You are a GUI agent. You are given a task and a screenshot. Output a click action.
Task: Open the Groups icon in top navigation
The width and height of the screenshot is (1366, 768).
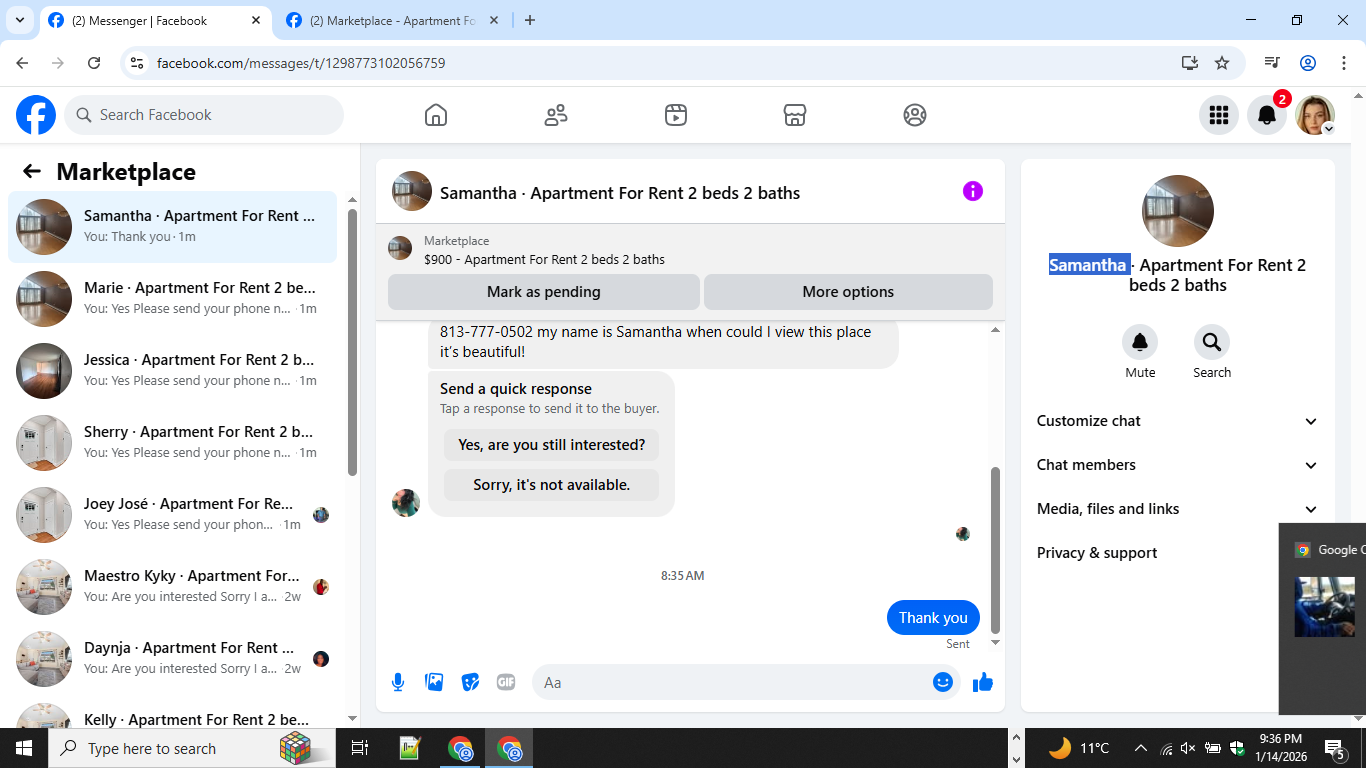click(x=915, y=115)
